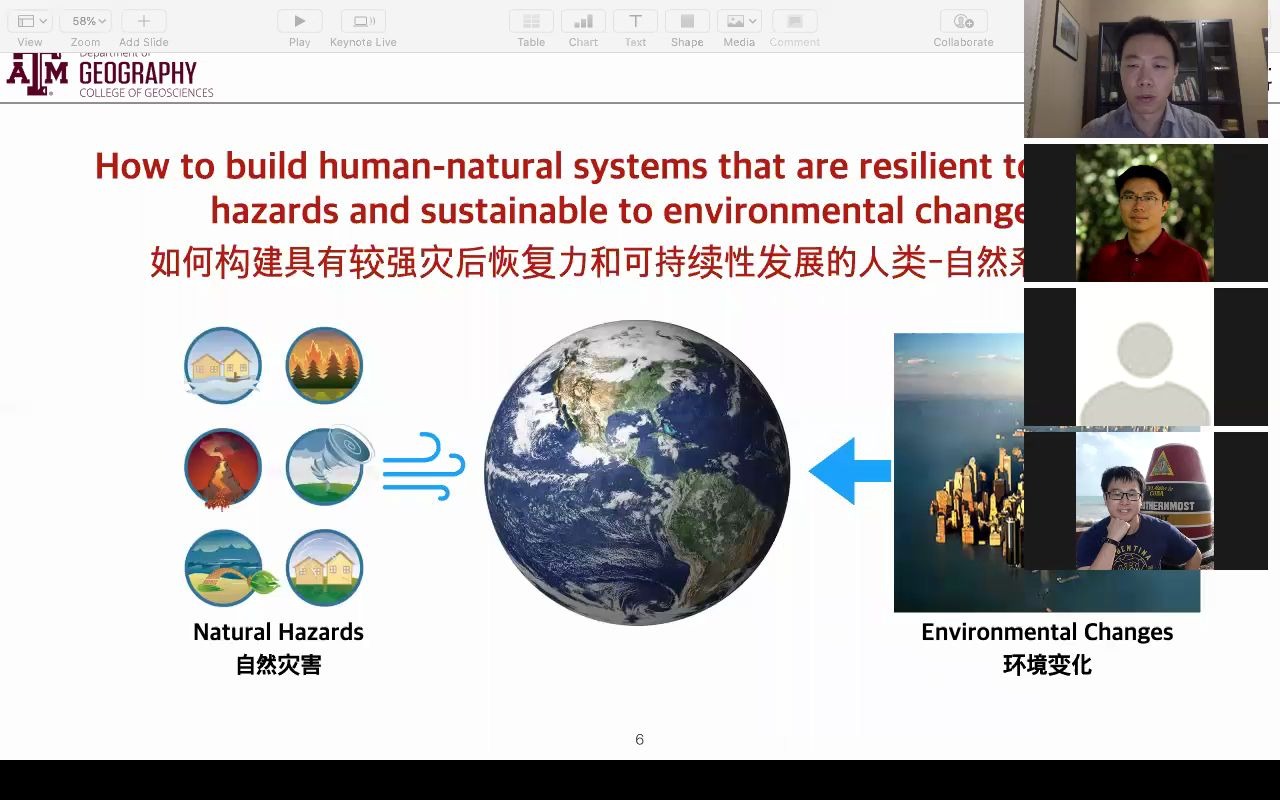
Task: Add a Comment
Action: pos(794,21)
